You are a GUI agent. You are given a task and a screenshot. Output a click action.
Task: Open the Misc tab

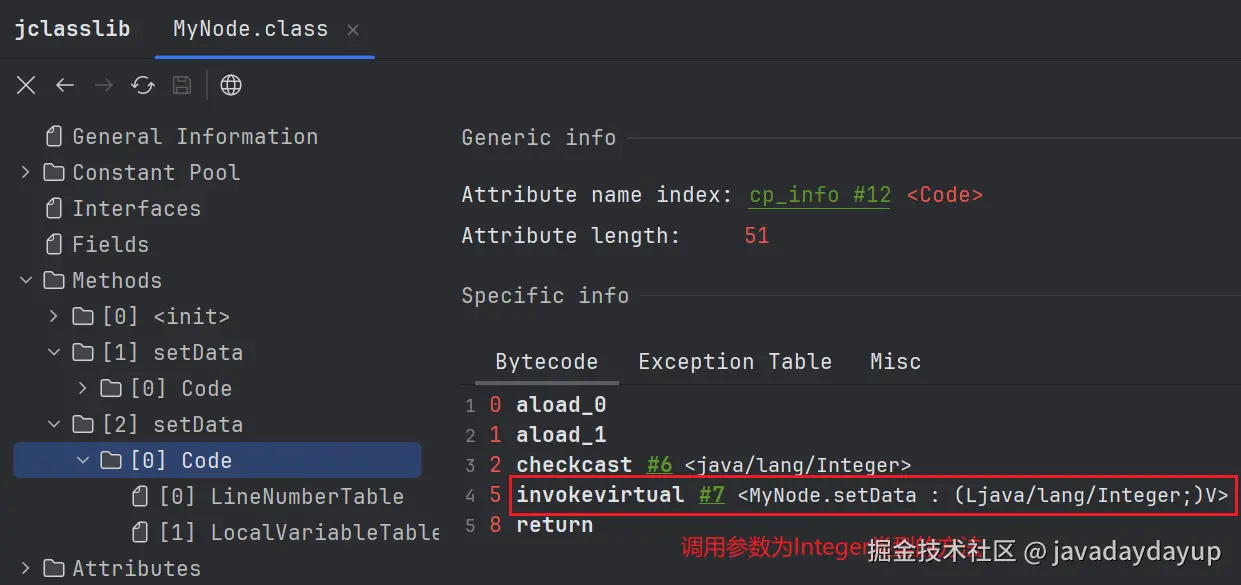click(895, 362)
